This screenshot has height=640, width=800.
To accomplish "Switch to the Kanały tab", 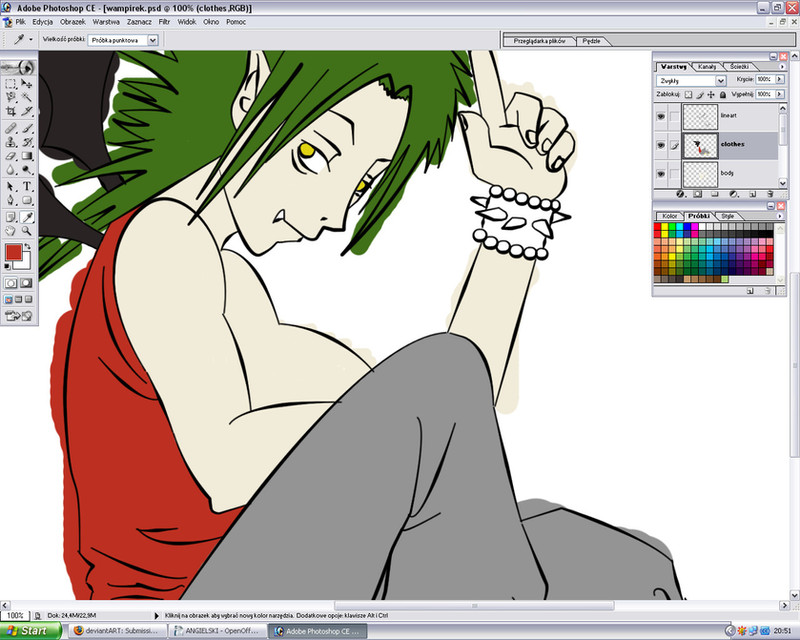I will (707, 67).
